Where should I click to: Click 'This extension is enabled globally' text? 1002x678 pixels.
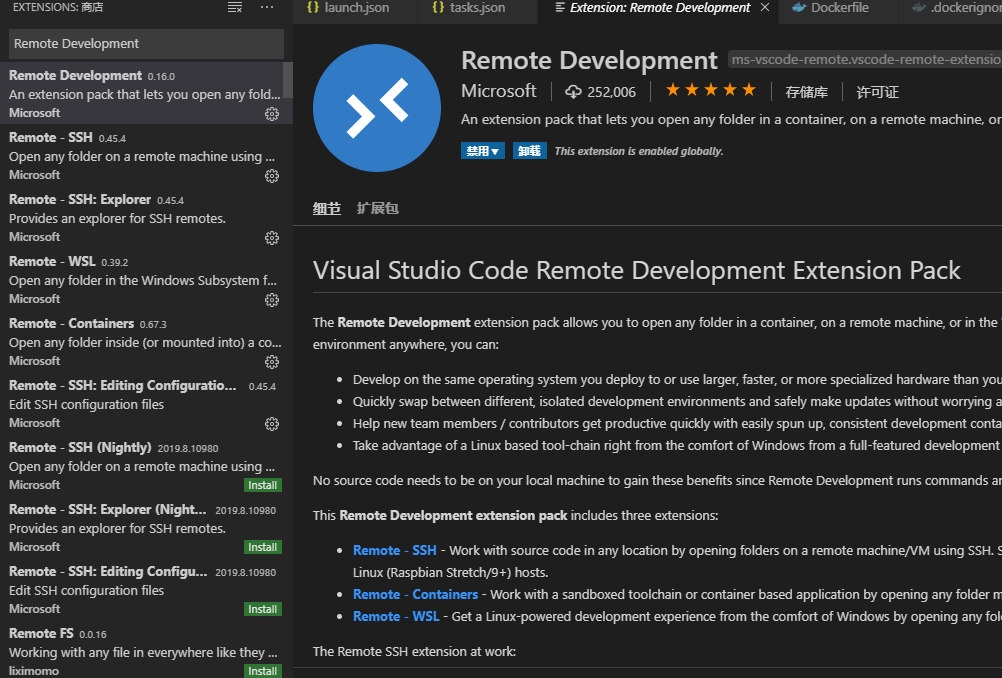click(638, 151)
